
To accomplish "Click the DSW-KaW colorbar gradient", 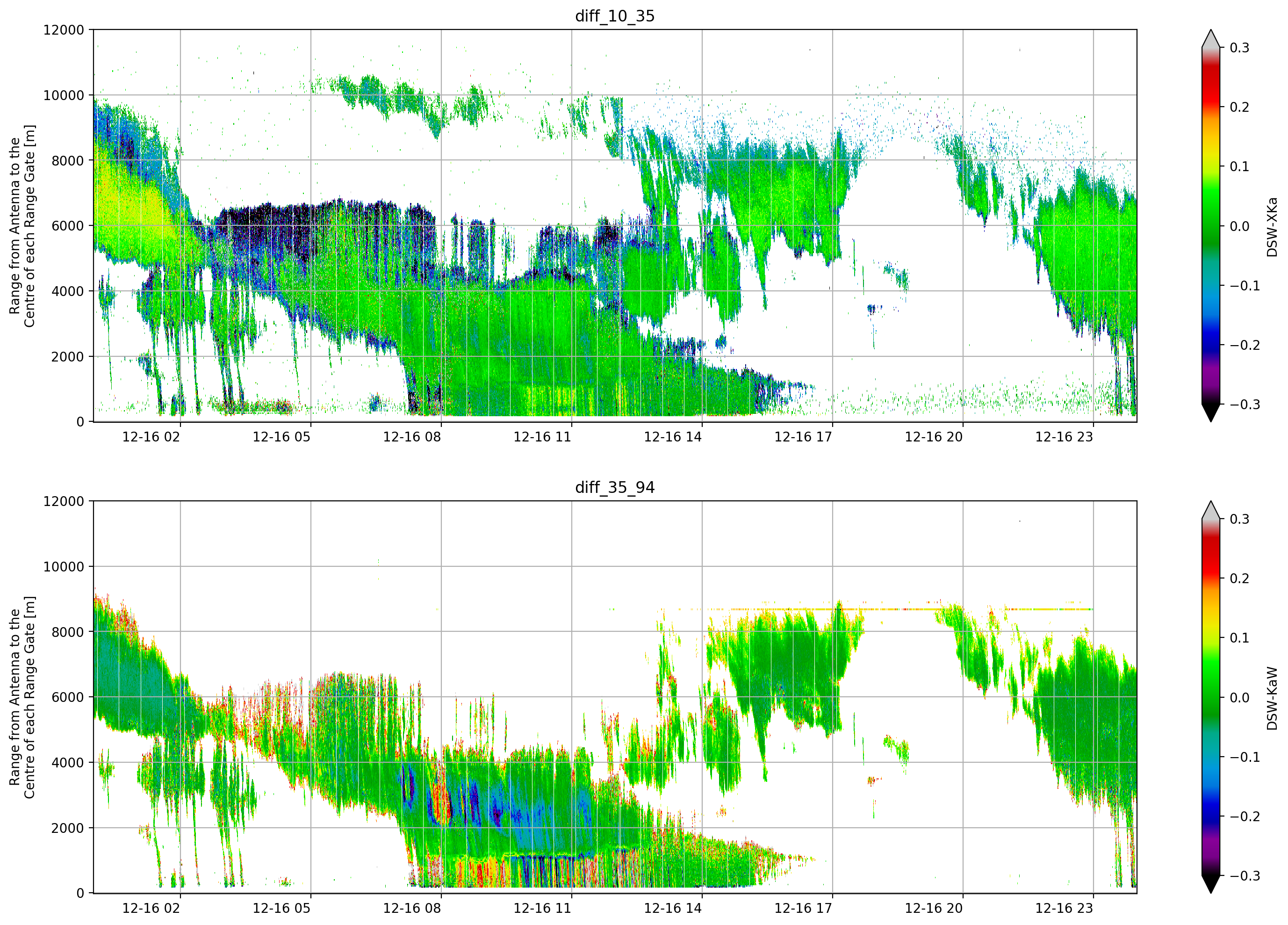I will point(1211,697).
